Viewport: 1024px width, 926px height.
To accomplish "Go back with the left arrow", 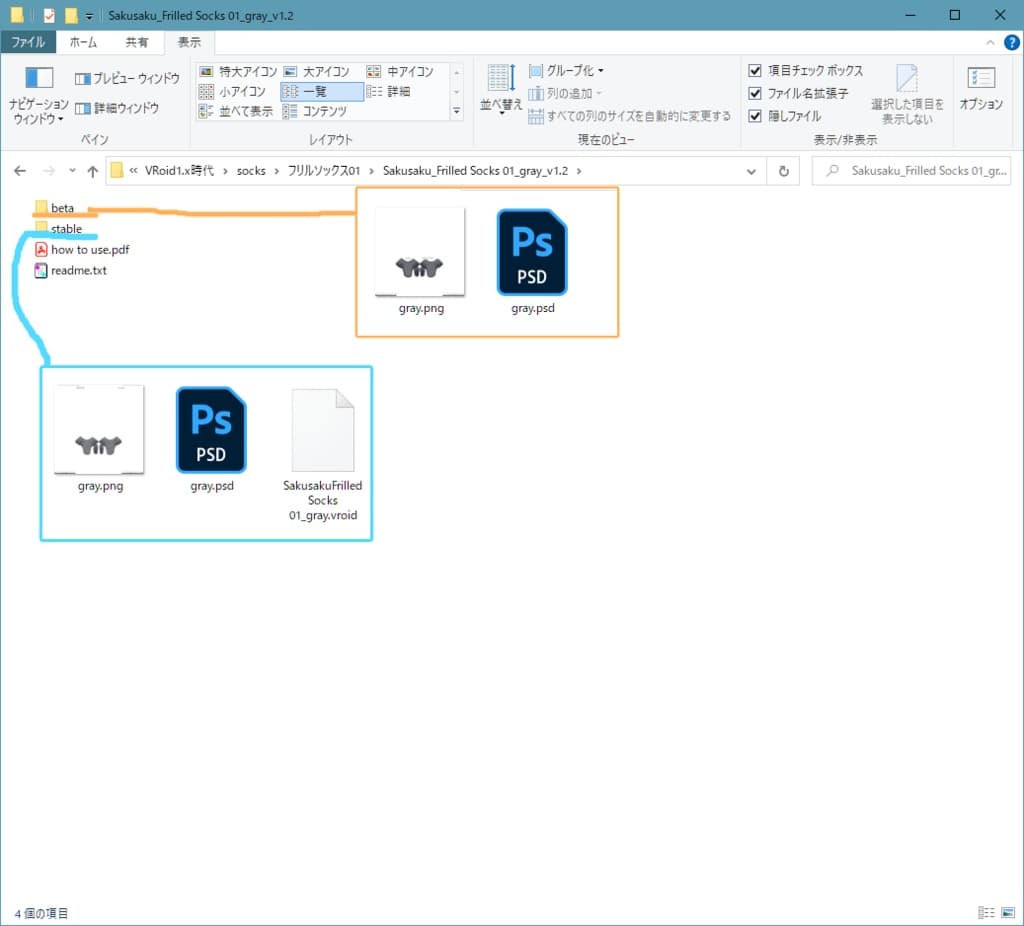I will pyautogui.click(x=20, y=171).
